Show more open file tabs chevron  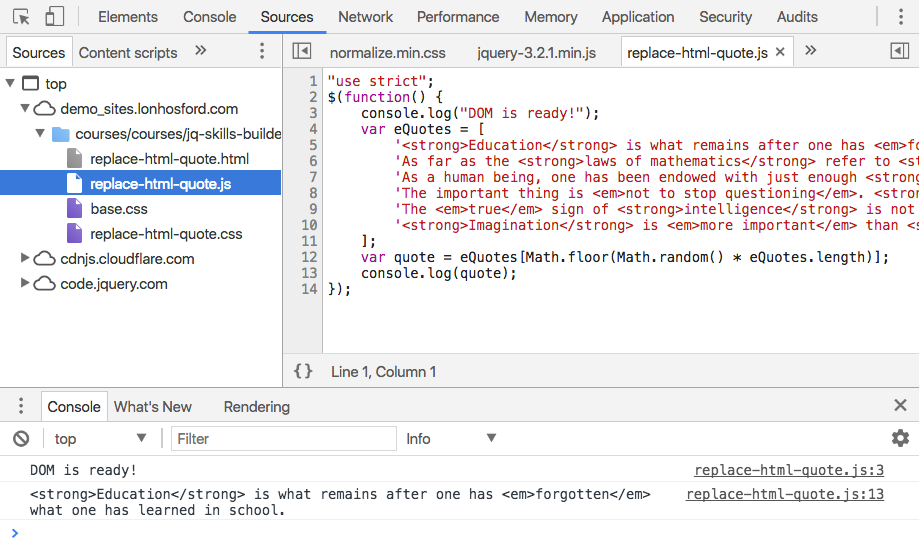pos(811,50)
